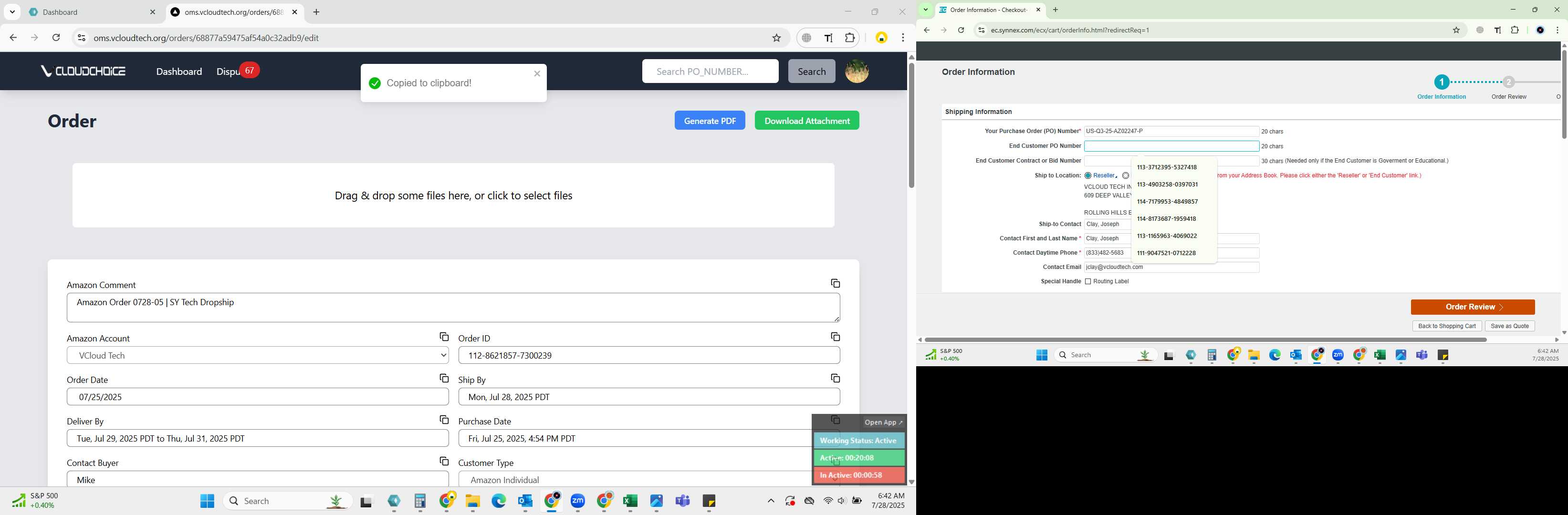Viewport: 1568px width, 515px height.
Task: Click the Synnex page horizontal scrollbar
Action: click(x=1205, y=340)
